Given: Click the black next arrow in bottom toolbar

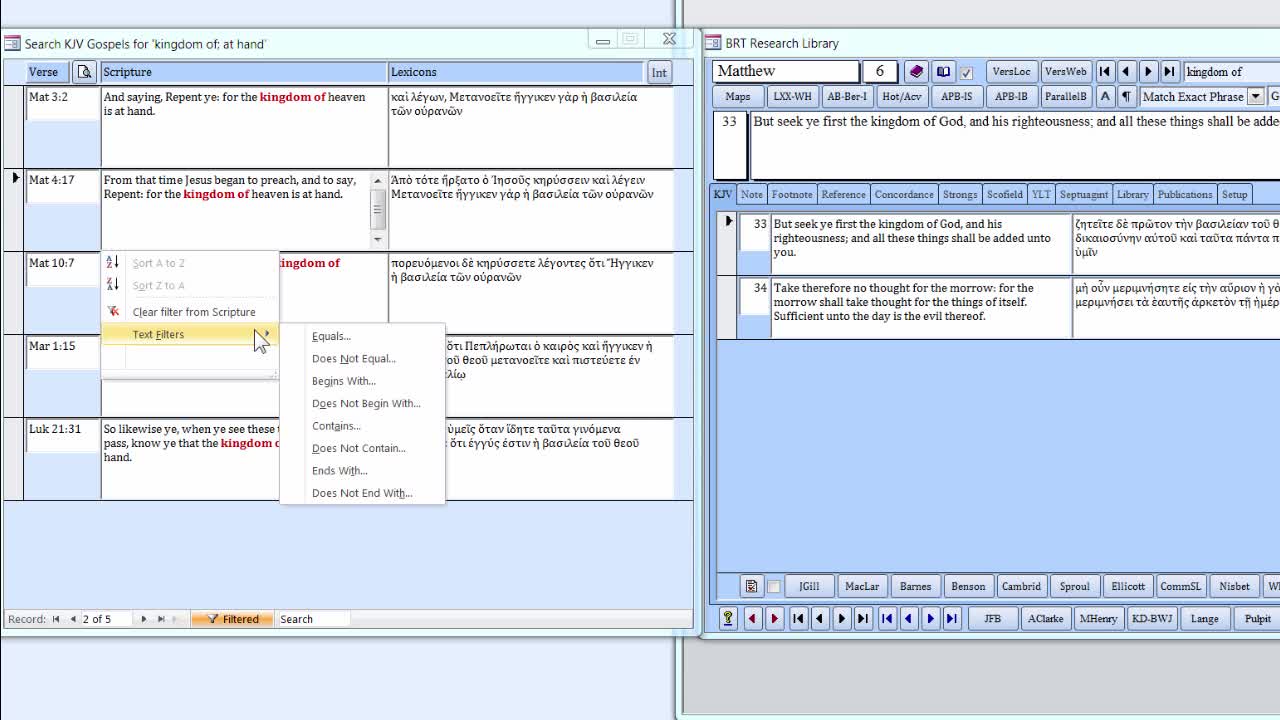Looking at the screenshot, I should pos(841,619).
